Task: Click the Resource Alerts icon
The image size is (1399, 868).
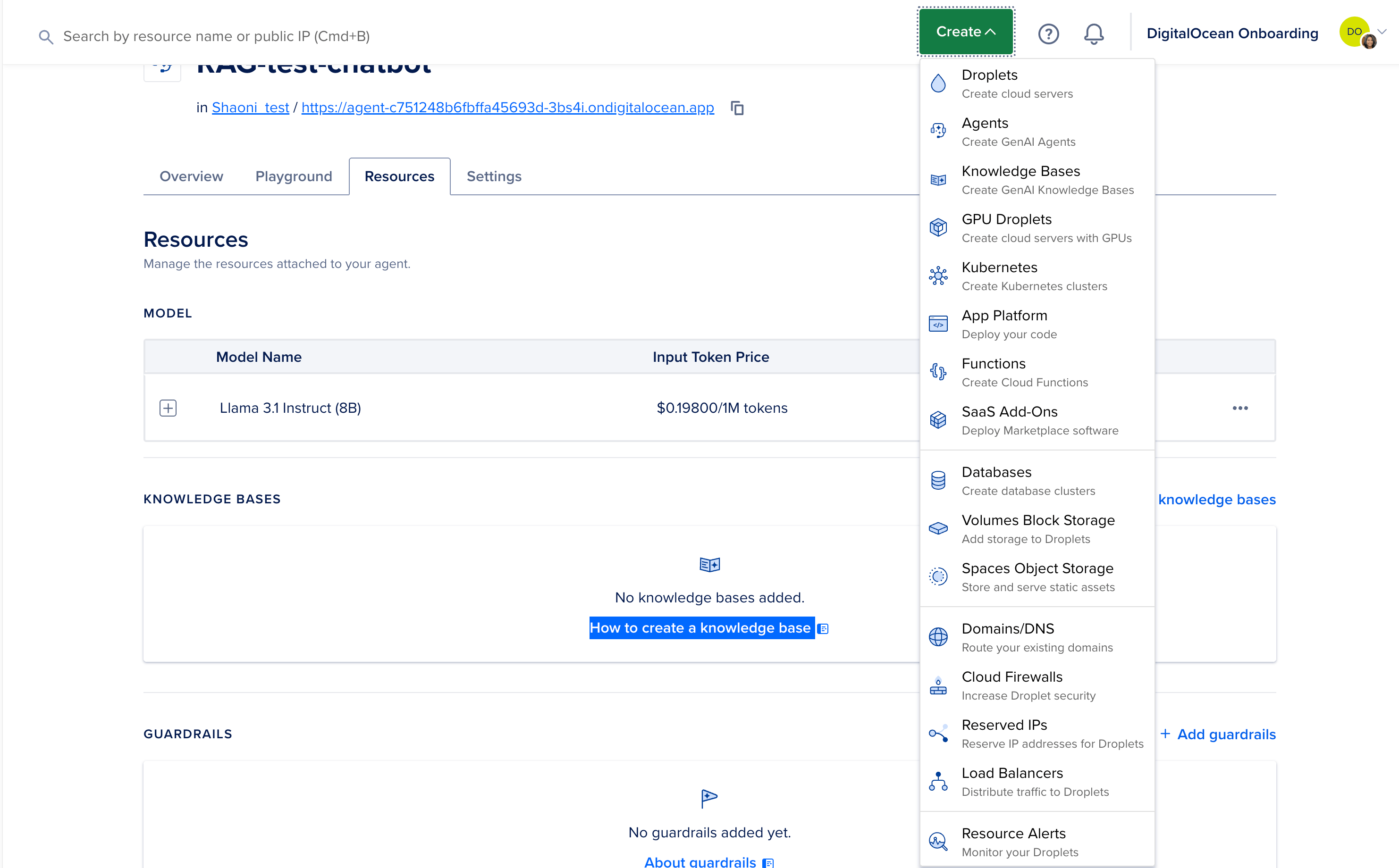Action: [938, 842]
